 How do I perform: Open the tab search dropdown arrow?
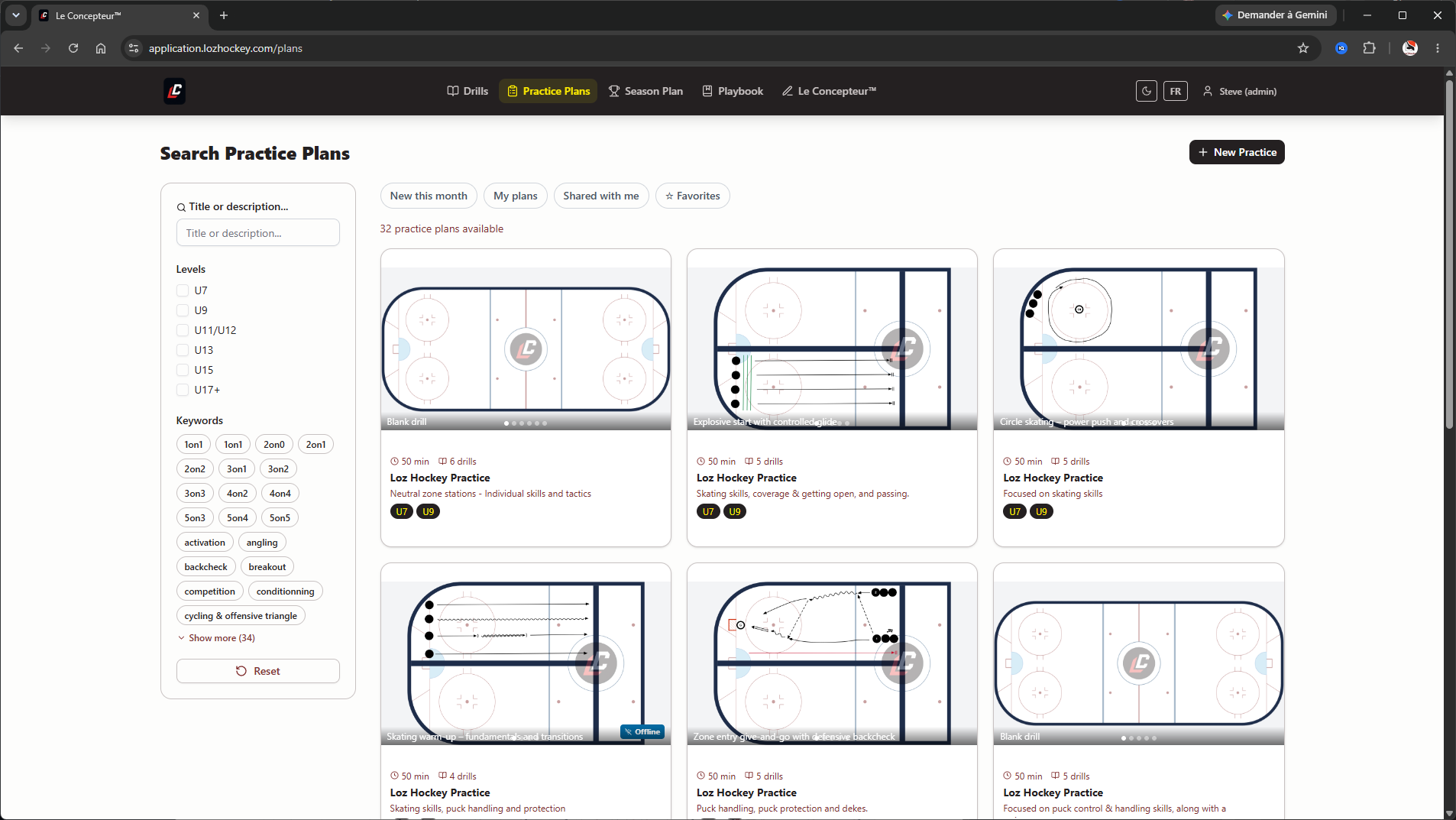[16, 15]
